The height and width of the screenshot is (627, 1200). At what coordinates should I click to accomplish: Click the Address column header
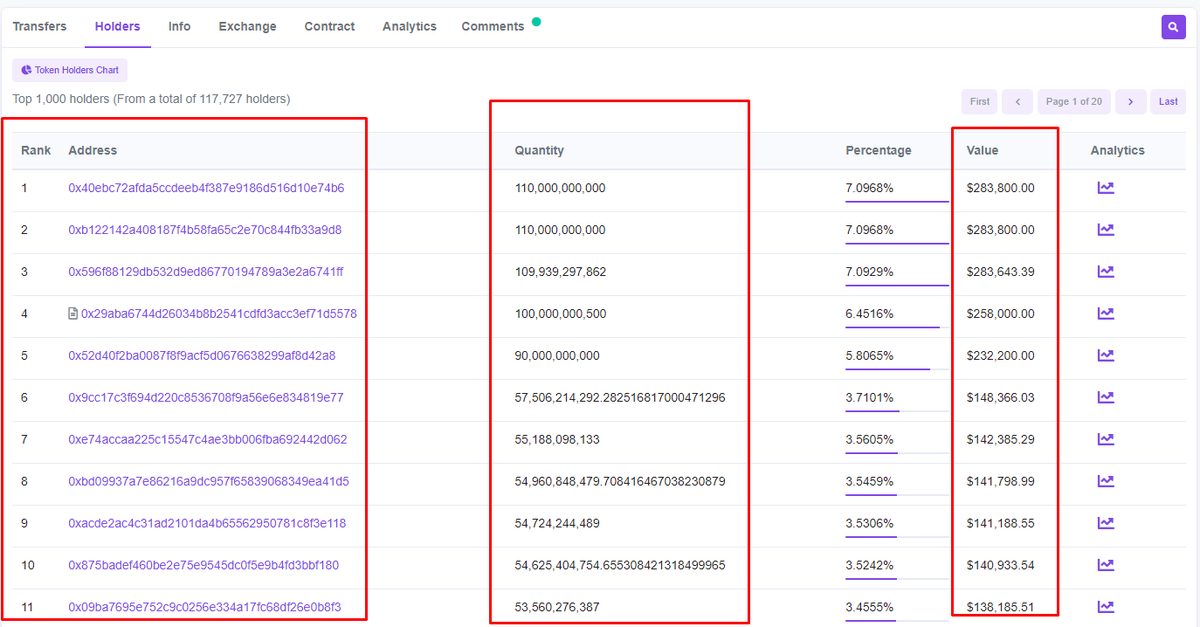(x=93, y=151)
